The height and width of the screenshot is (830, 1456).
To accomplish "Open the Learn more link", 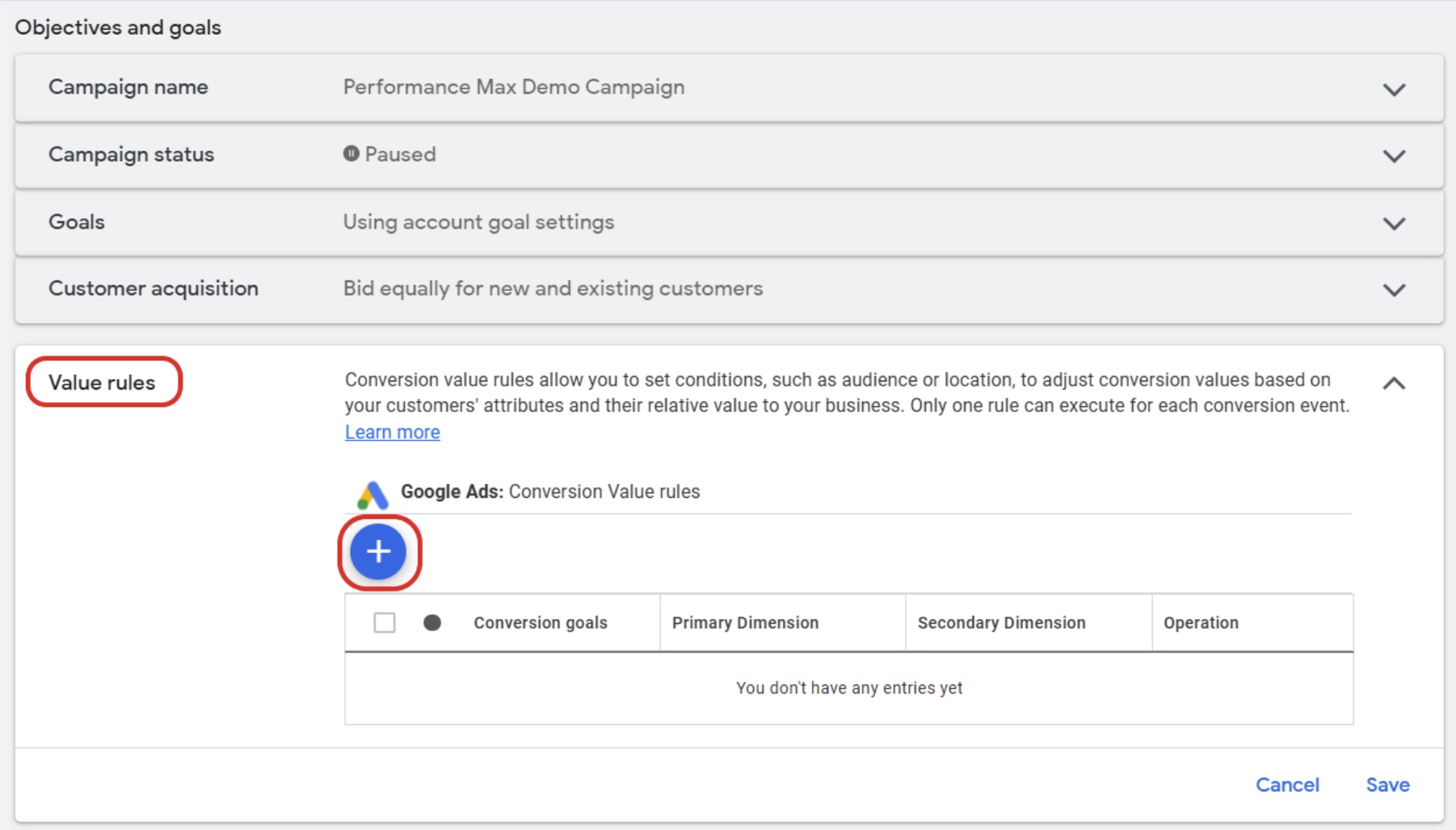I will click(x=393, y=432).
